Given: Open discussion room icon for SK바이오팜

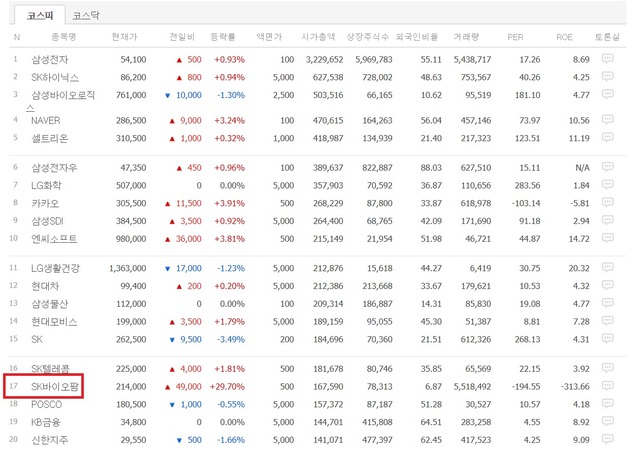Looking at the screenshot, I should (x=607, y=386).
